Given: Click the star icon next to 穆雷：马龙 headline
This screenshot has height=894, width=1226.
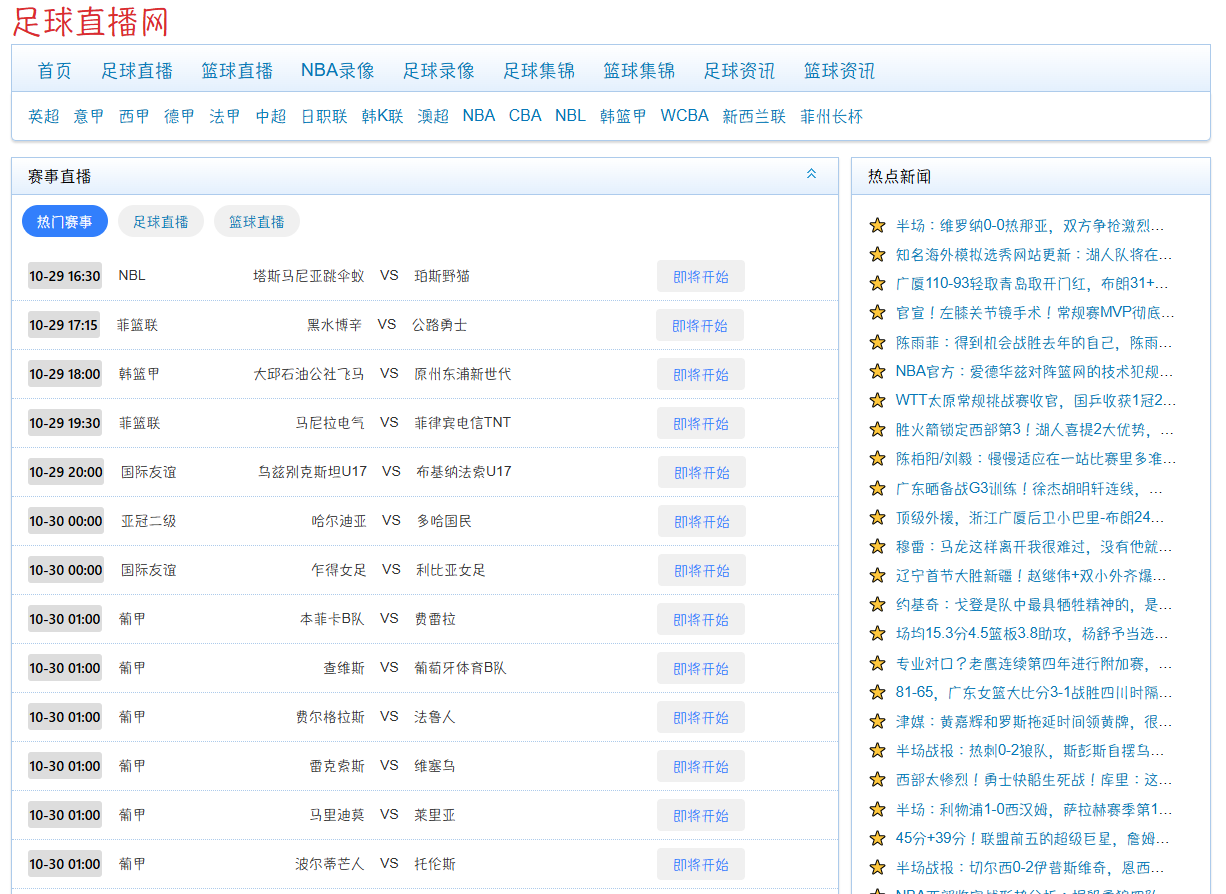Looking at the screenshot, I should pyautogui.click(x=877, y=547).
